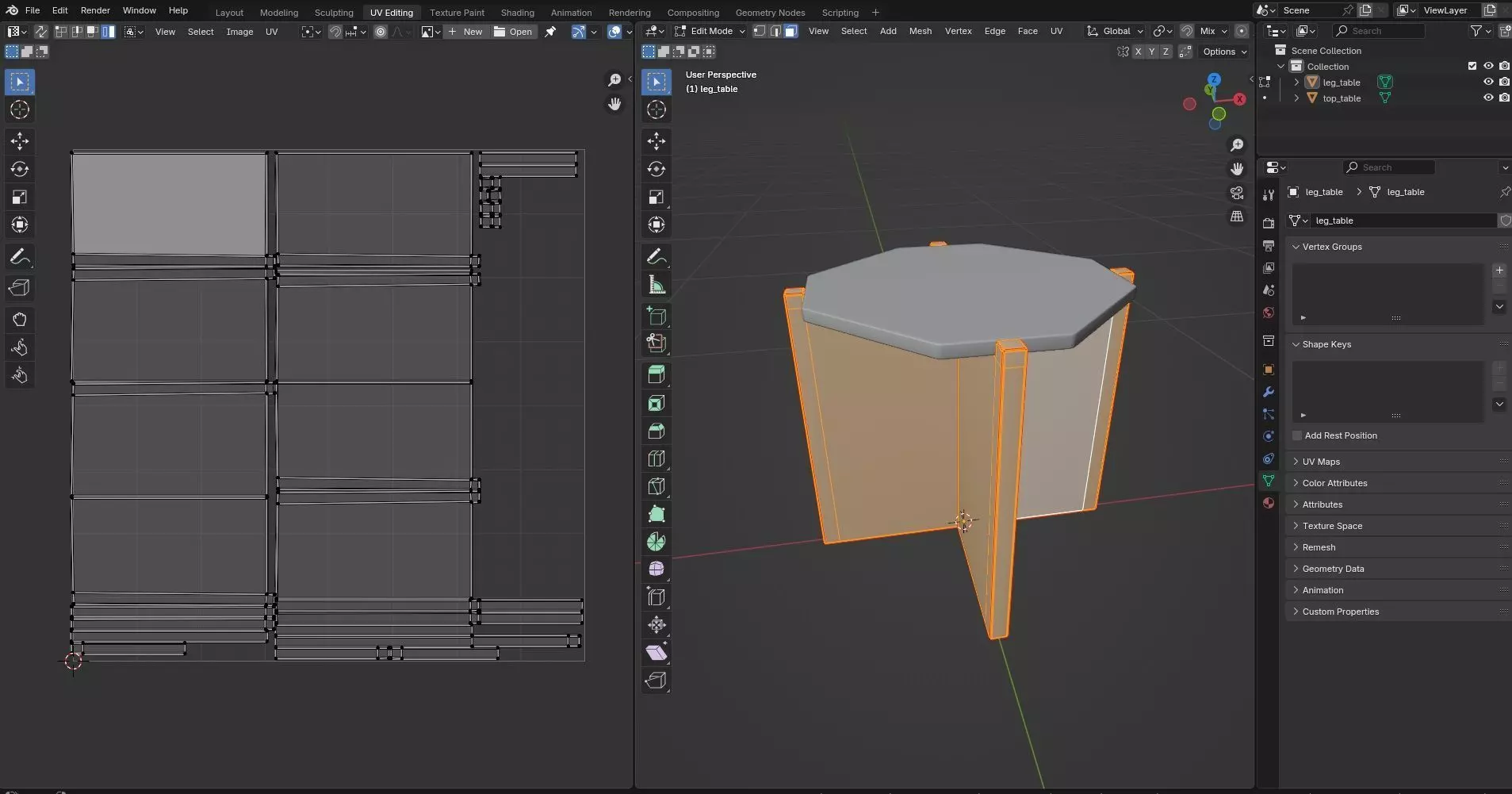This screenshot has width=1512, height=794.
Task: Select the UV editor Rip Region tool
Action: coord(20,287)
